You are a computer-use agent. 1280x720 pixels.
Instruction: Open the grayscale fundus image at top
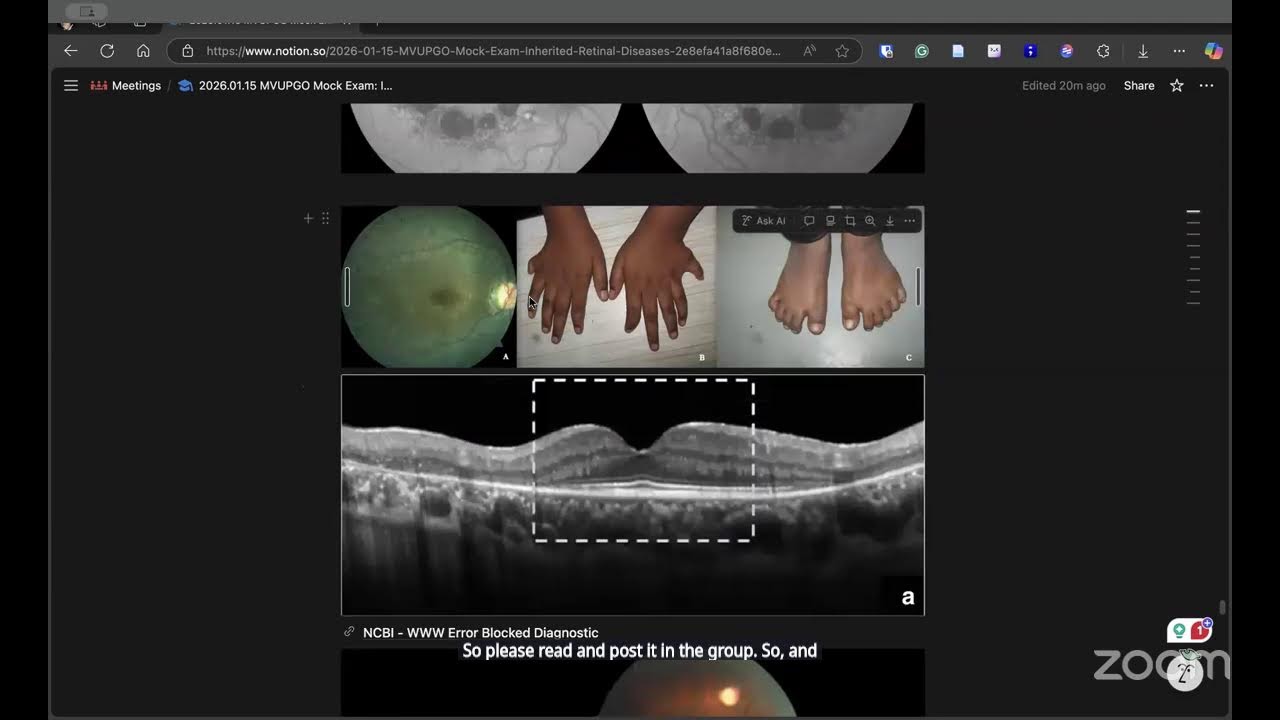[x=632, y=138]
